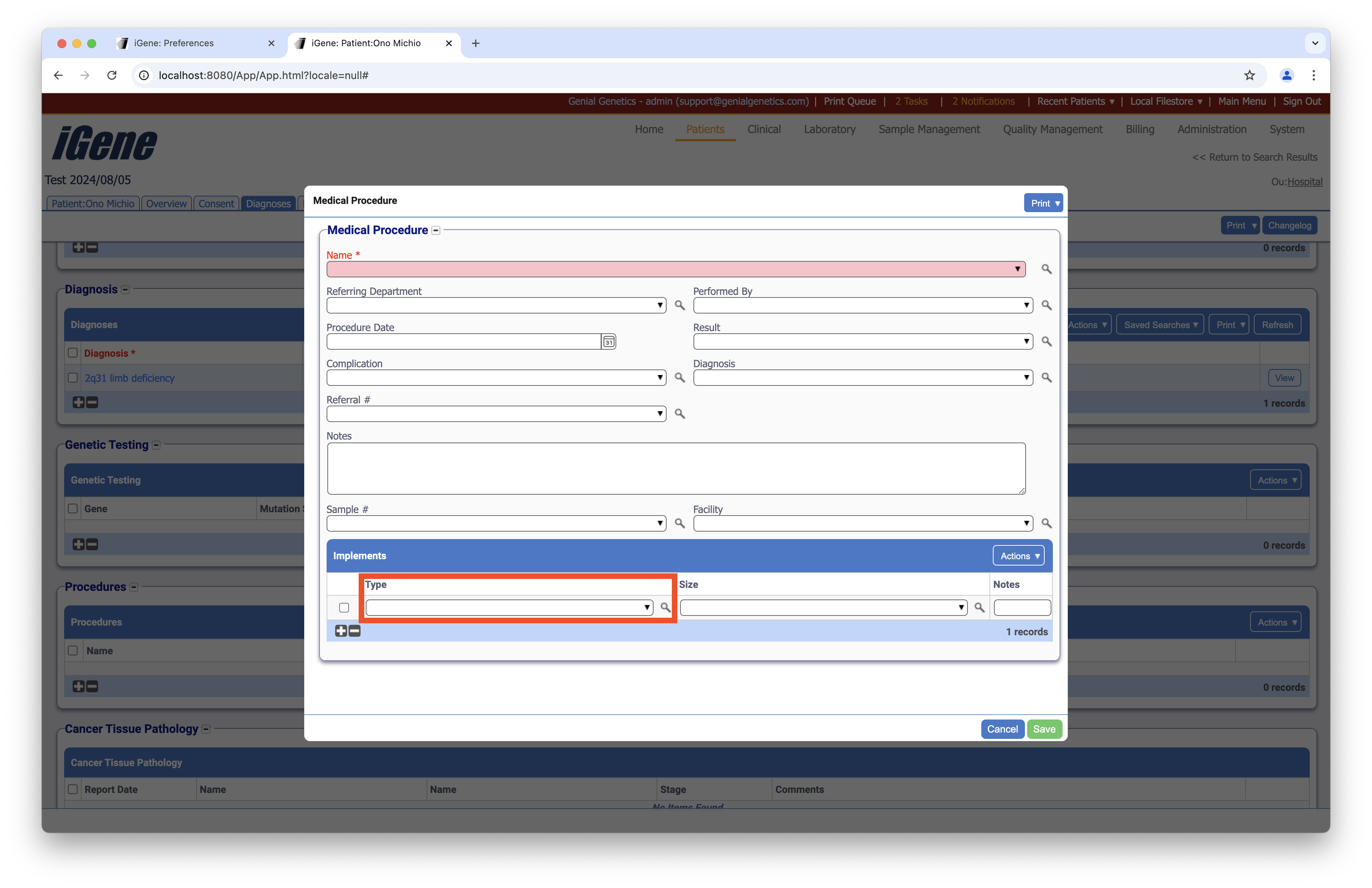
Task: Expand the Implements Actions dropdown
Action: pos(1018,555)
